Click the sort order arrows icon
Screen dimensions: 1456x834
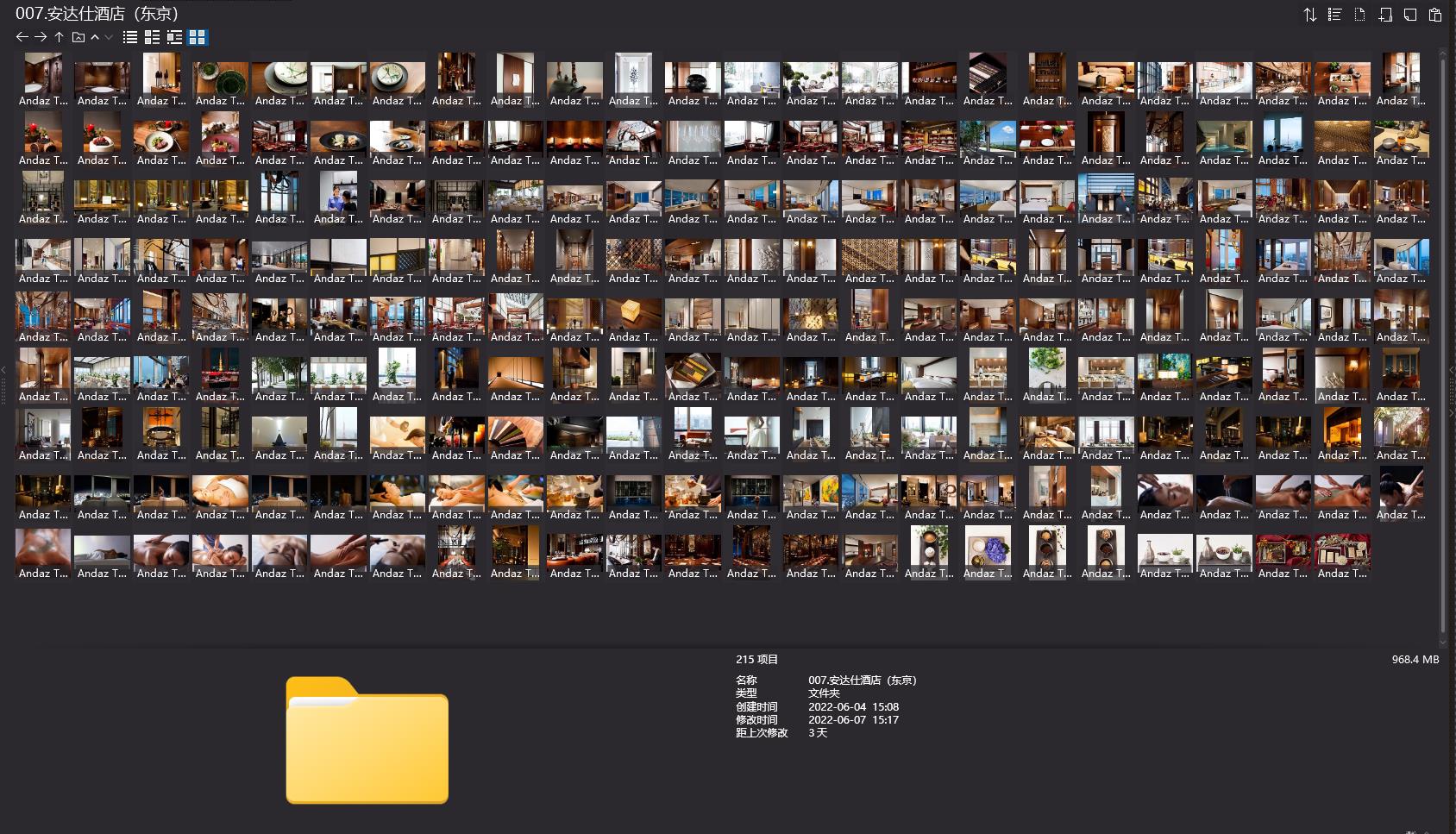point(1309,15)
